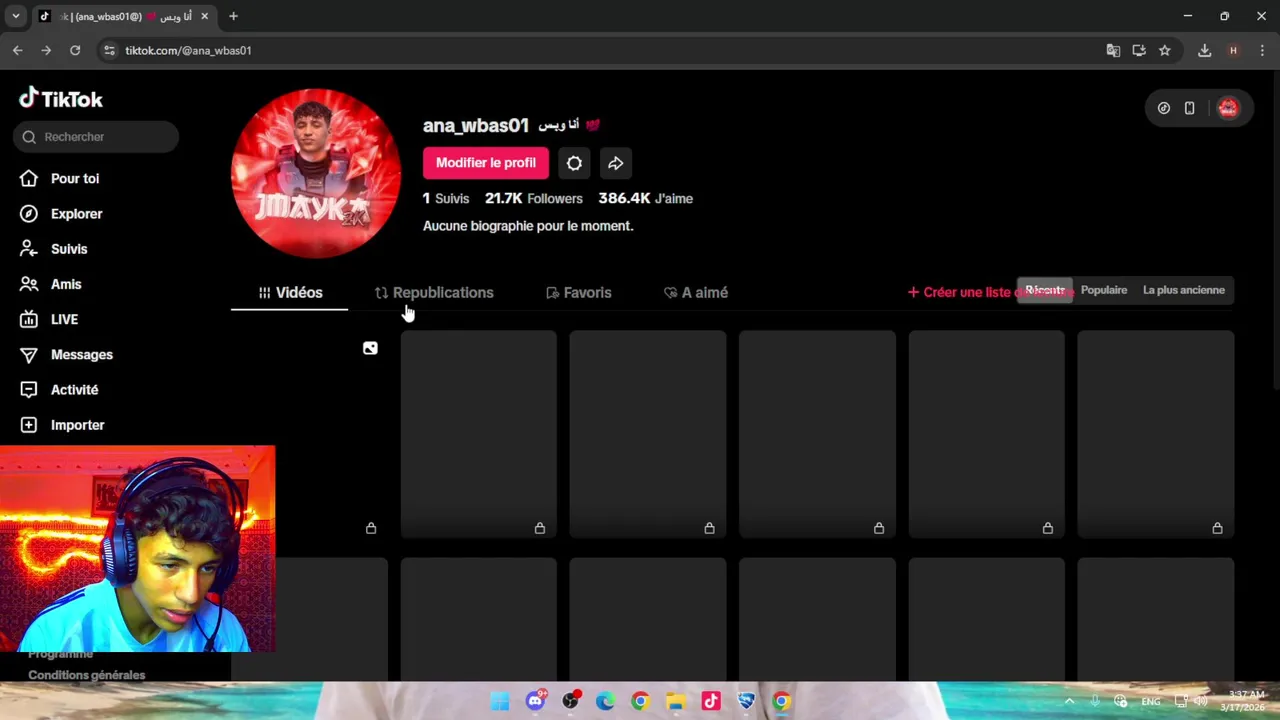Open profile settings gear icon

coord(574,163)
